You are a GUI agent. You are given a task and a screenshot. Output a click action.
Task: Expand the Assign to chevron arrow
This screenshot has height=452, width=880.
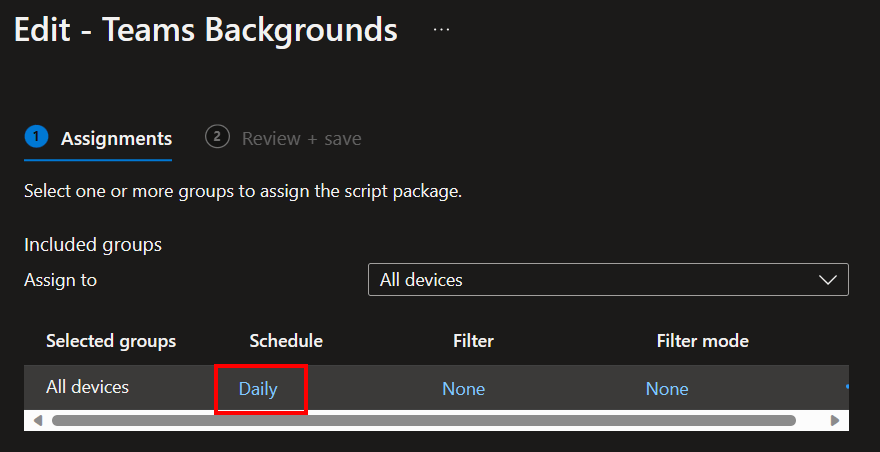tap(828, 280)
